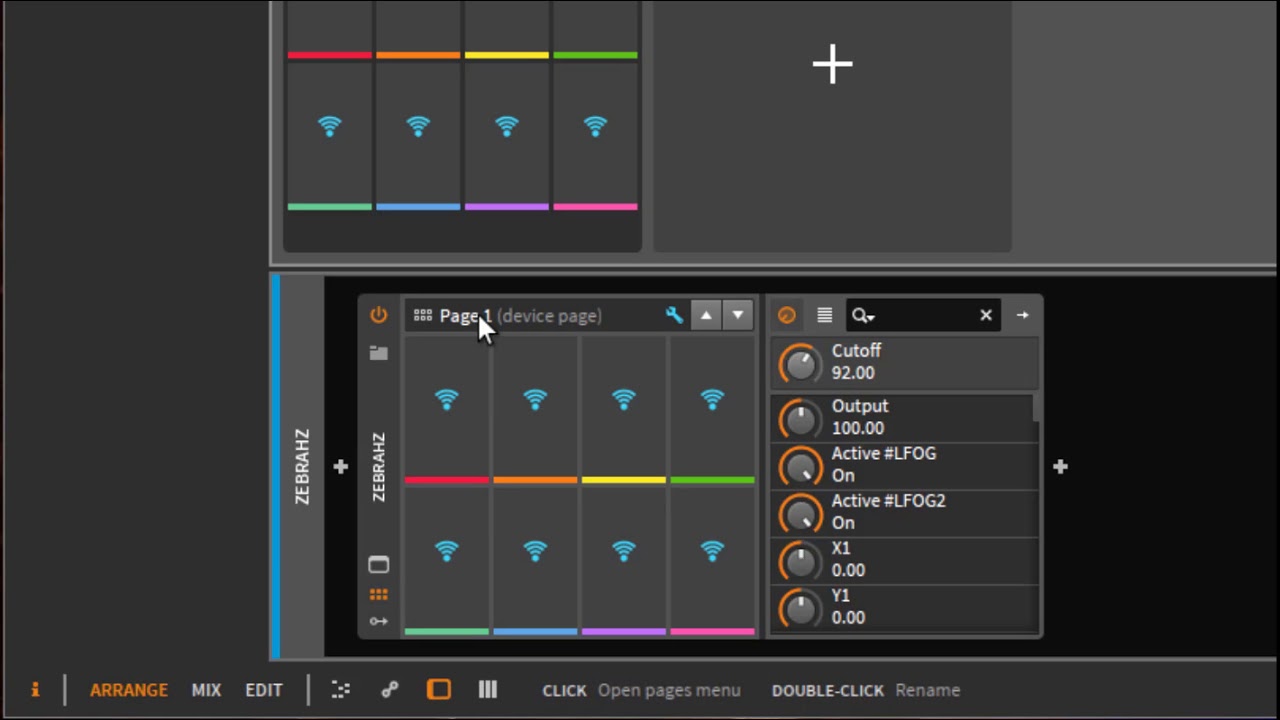Select the Output value 100.00

coord(858,428)
